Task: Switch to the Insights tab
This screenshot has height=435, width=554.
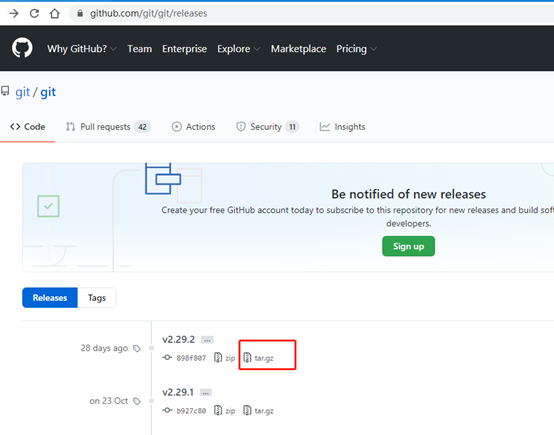Action: (342, 127)
